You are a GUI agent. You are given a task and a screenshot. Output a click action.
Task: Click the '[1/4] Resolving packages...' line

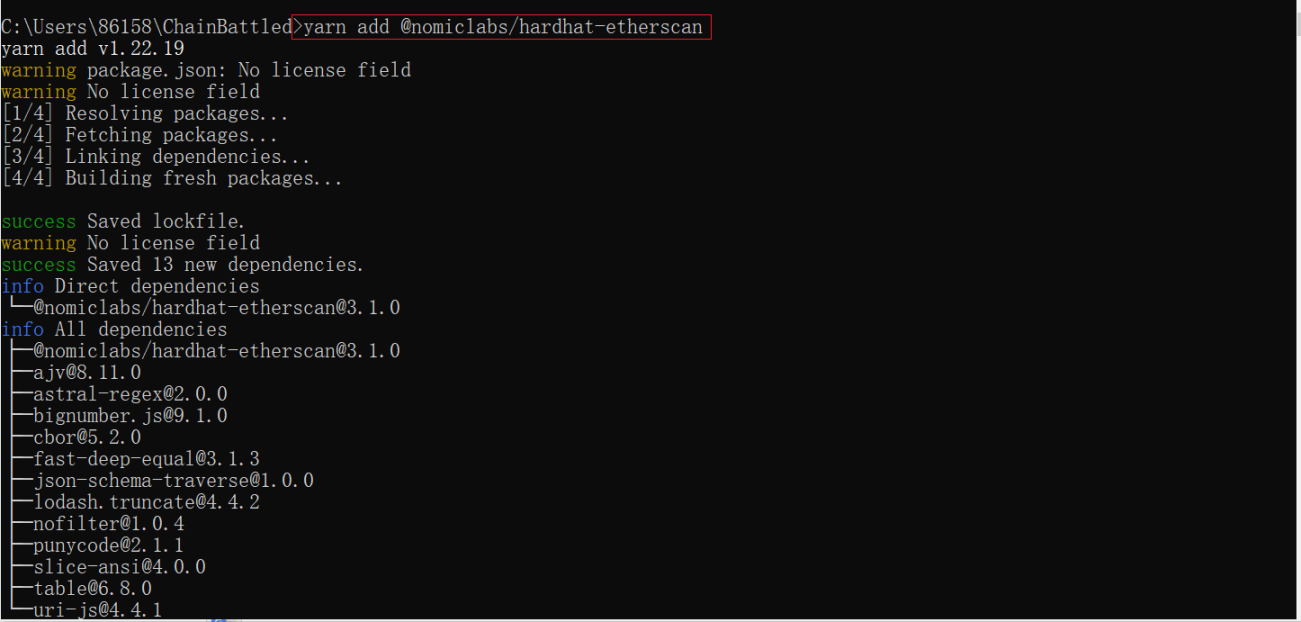point(145,113)
